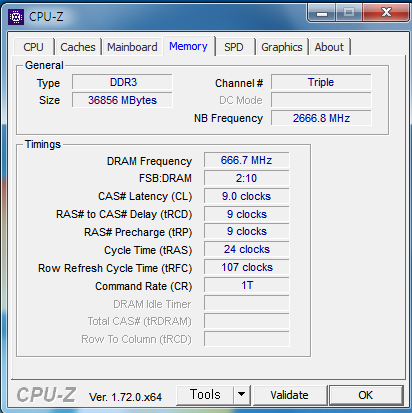Click the Channel # field showing Triple
The width and height of the screenshot is (412, 413).
click(321, 82)
